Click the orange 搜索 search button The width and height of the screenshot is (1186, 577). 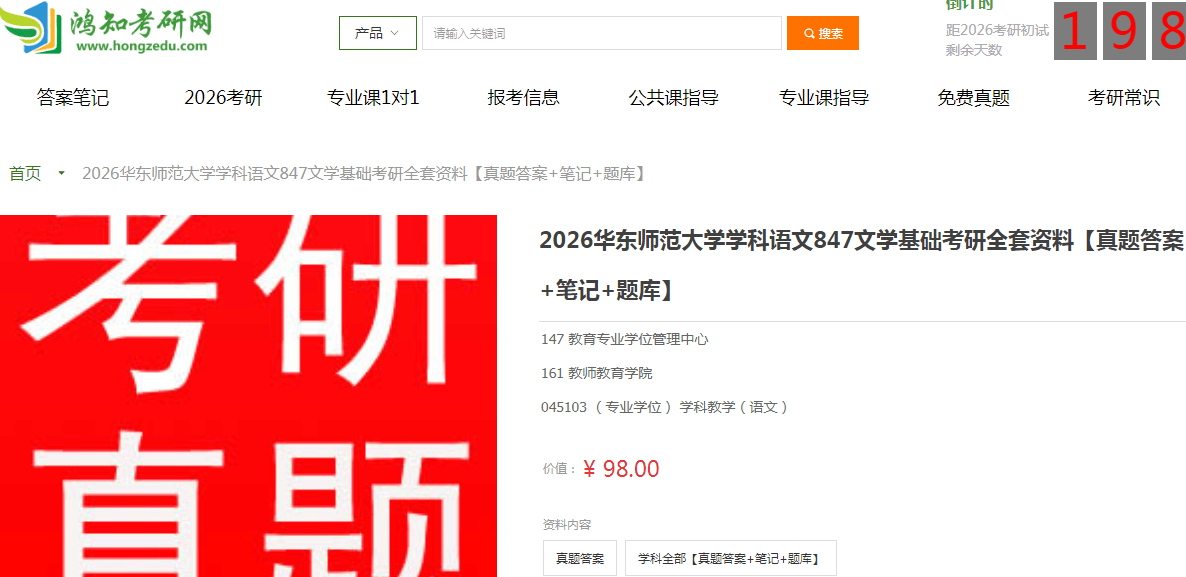click(x=823, y=33)
